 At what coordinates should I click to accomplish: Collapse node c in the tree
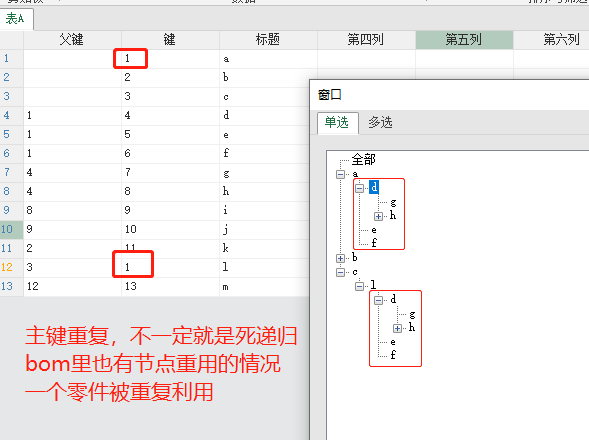[x=340, y=272]
